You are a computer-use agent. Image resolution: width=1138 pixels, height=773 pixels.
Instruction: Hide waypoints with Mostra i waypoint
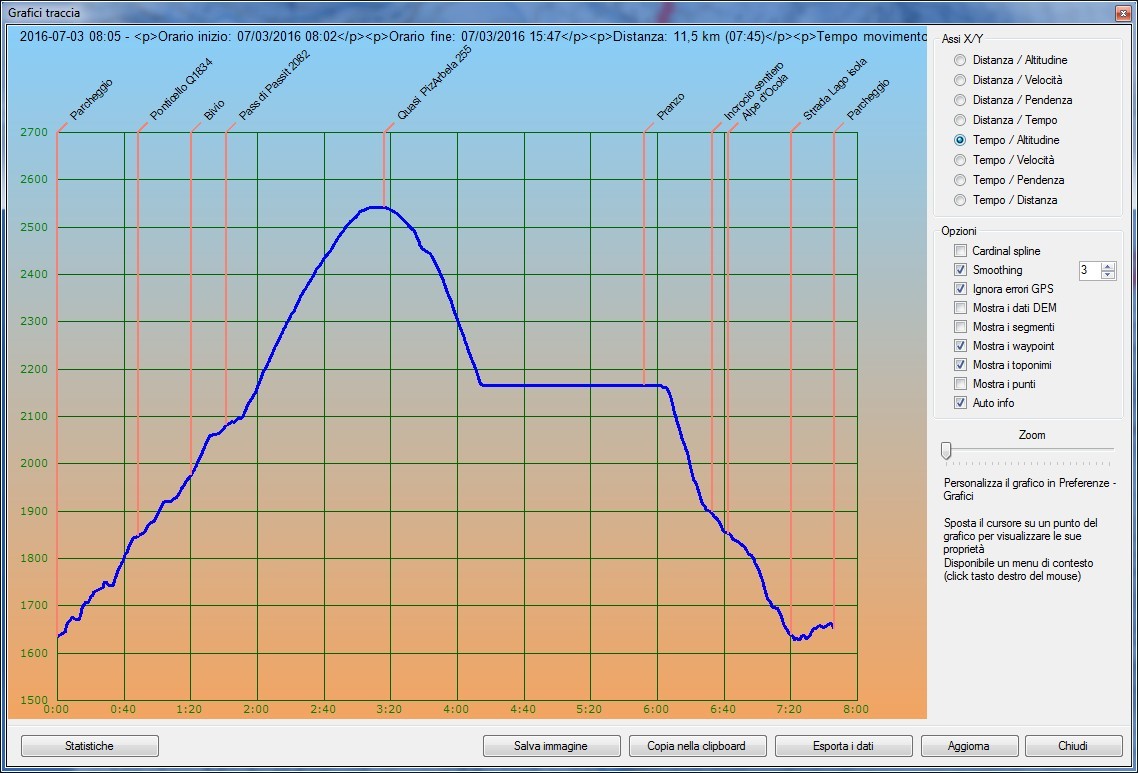pos(961,346)
